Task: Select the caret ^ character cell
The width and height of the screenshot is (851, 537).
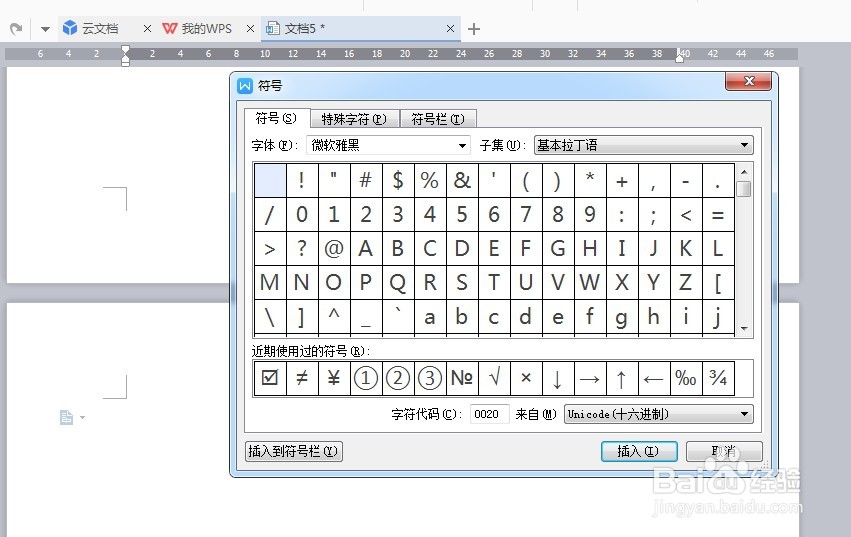Action: [334, 317]
